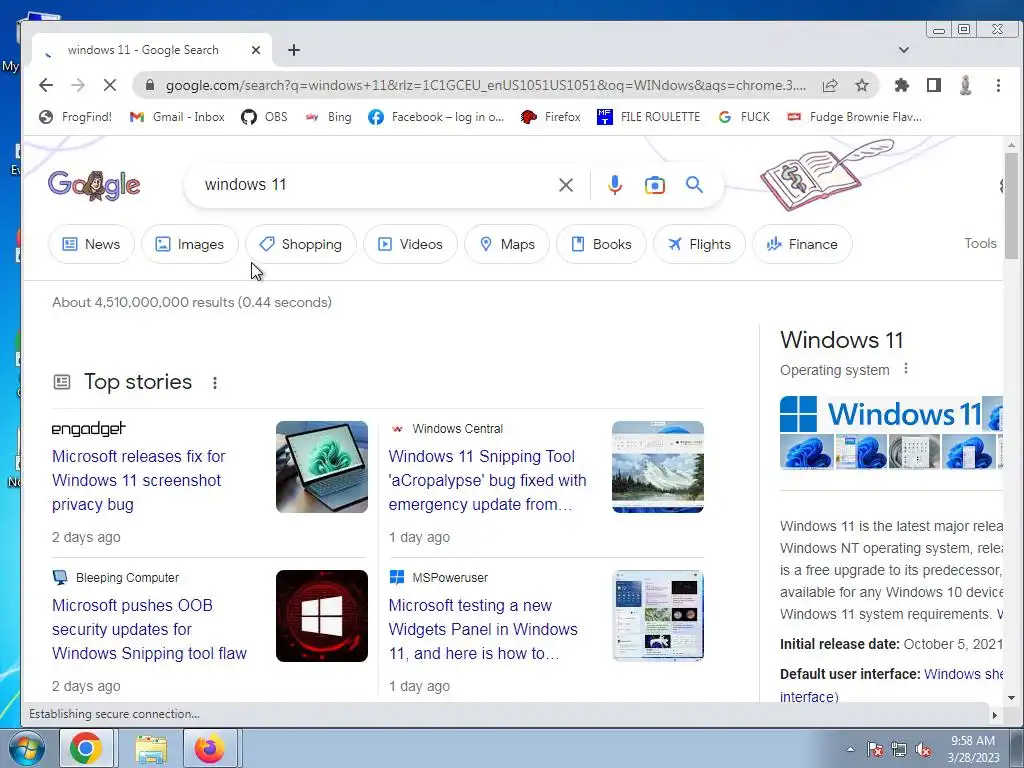Bookmark this page with the star icon

(862, 85)
